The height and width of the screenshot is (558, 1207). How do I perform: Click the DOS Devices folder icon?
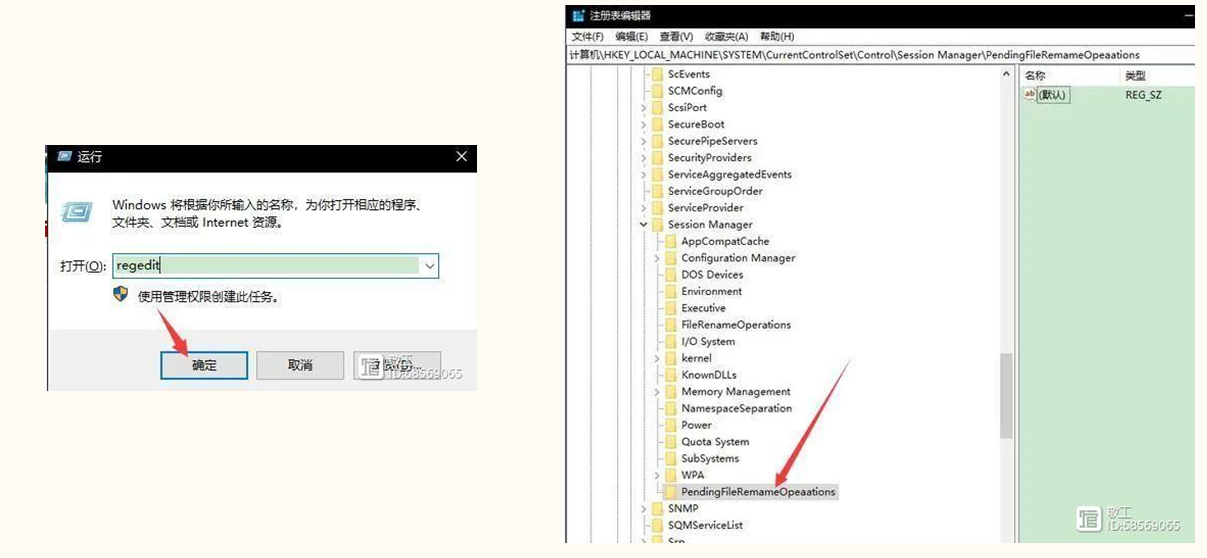coord(671,275)
